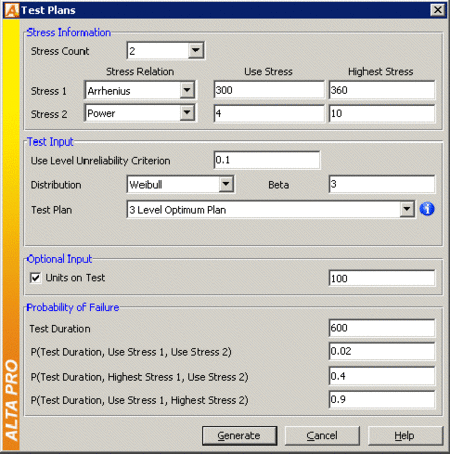Click the Use Level Unreliability Criterion field

tap(267, 160)
